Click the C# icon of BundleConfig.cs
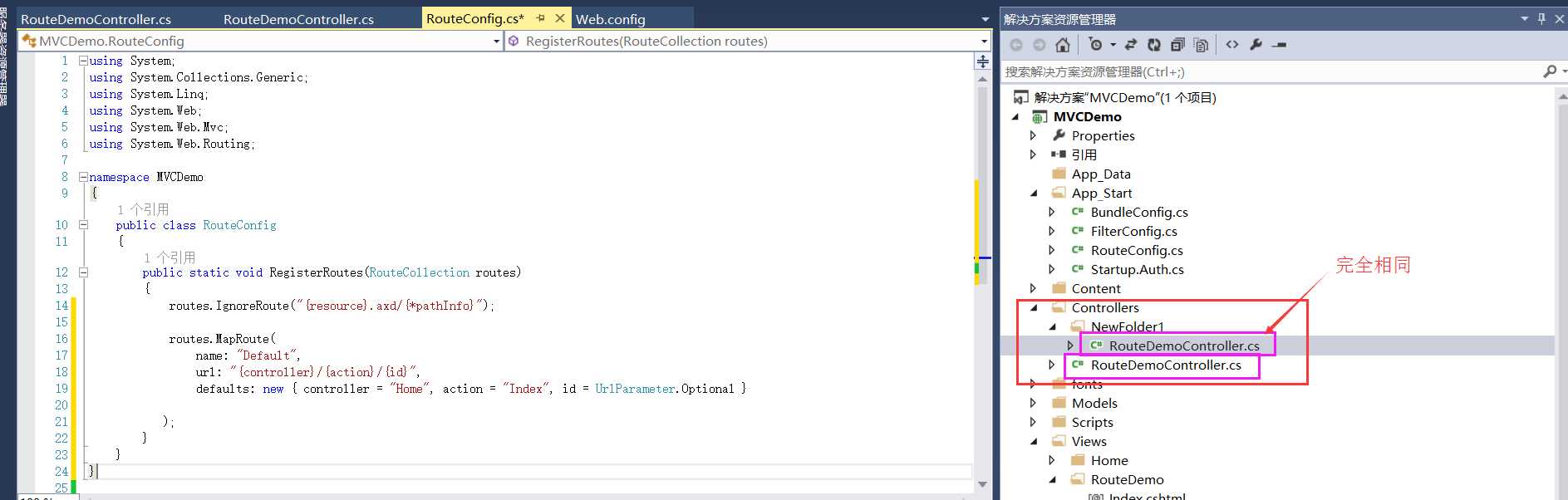1568x500 pixels. [1078, 212]
